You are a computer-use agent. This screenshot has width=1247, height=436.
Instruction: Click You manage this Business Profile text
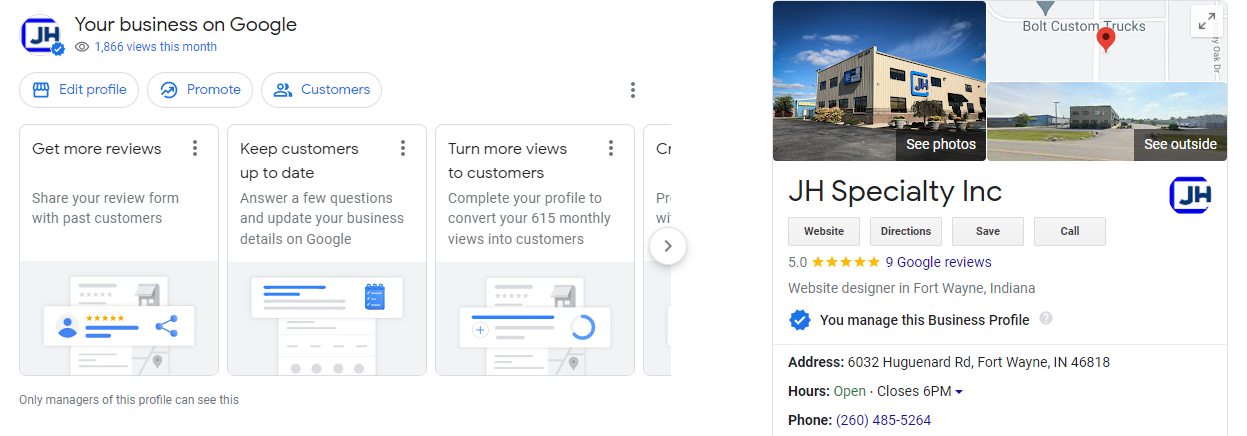pyautogui.click(x=925, y=320)
